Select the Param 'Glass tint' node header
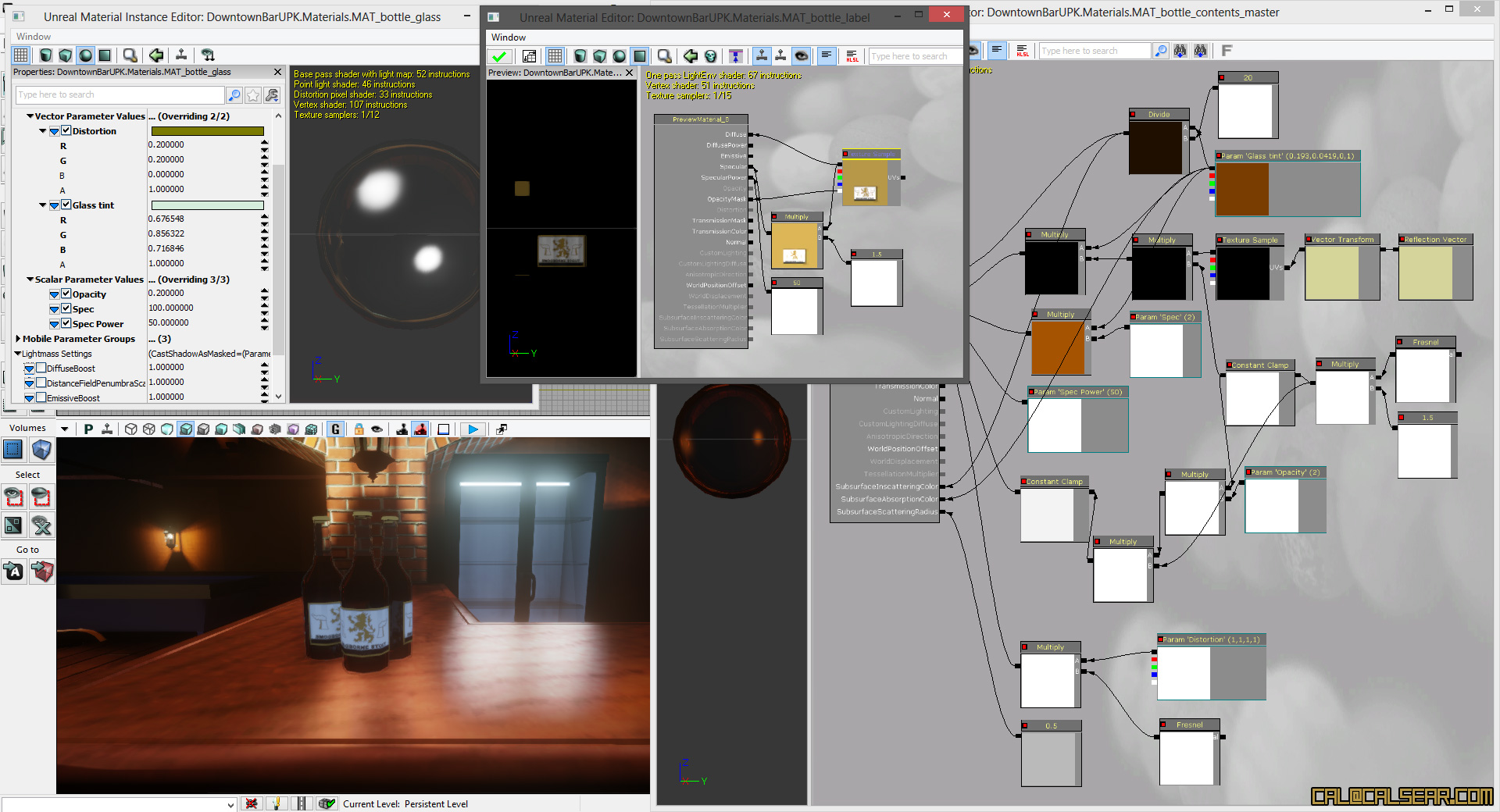 coord(1287,156)
